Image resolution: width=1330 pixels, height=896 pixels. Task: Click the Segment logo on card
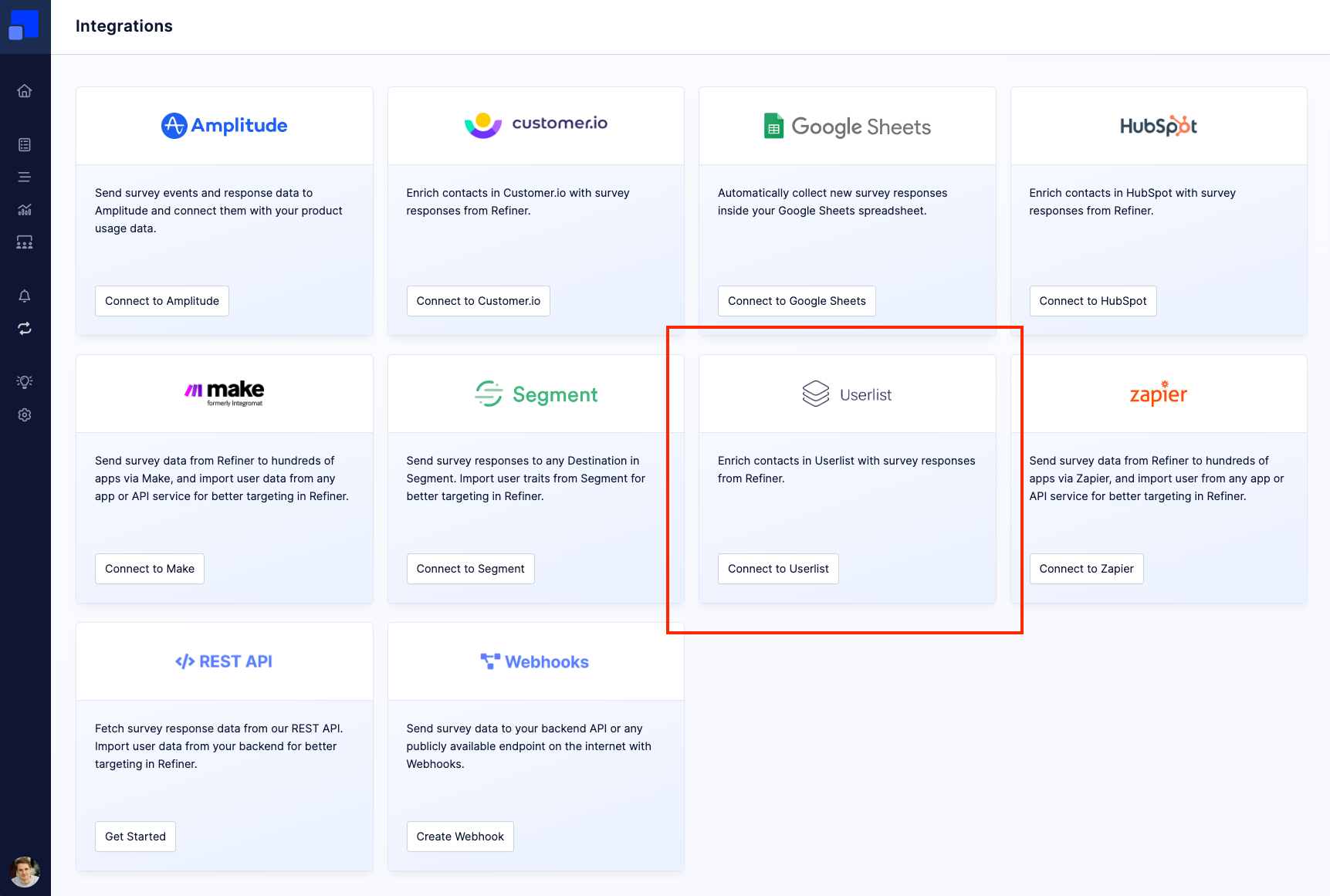[x=536, y=394]
